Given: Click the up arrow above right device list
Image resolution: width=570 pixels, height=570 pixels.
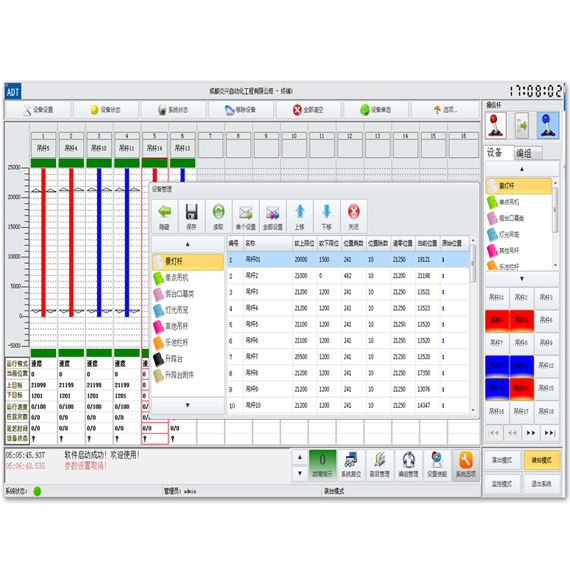Looking at the screenshot, I should [x=522, y=169].
